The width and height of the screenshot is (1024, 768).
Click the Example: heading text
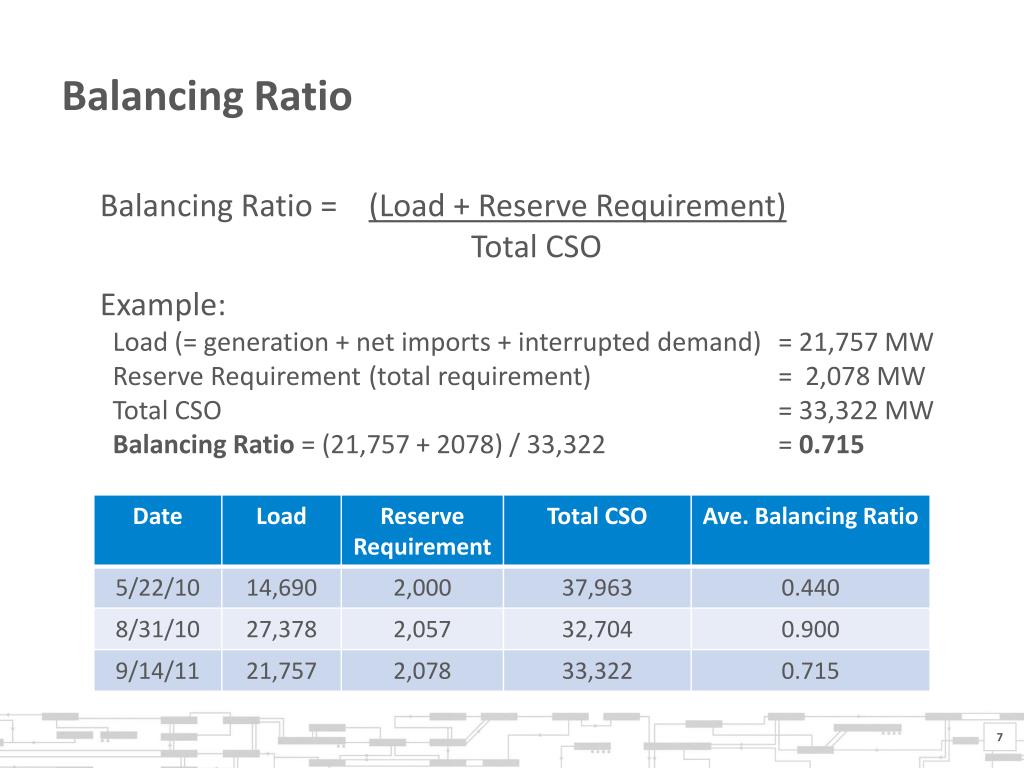pos(163,304)
